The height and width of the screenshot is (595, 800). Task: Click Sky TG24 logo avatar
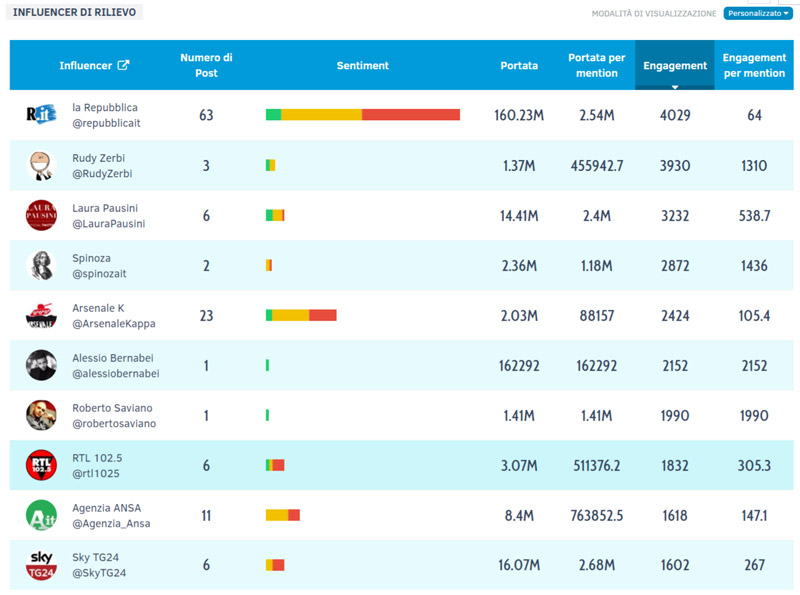pyautogui.click(x=41, y=565)
